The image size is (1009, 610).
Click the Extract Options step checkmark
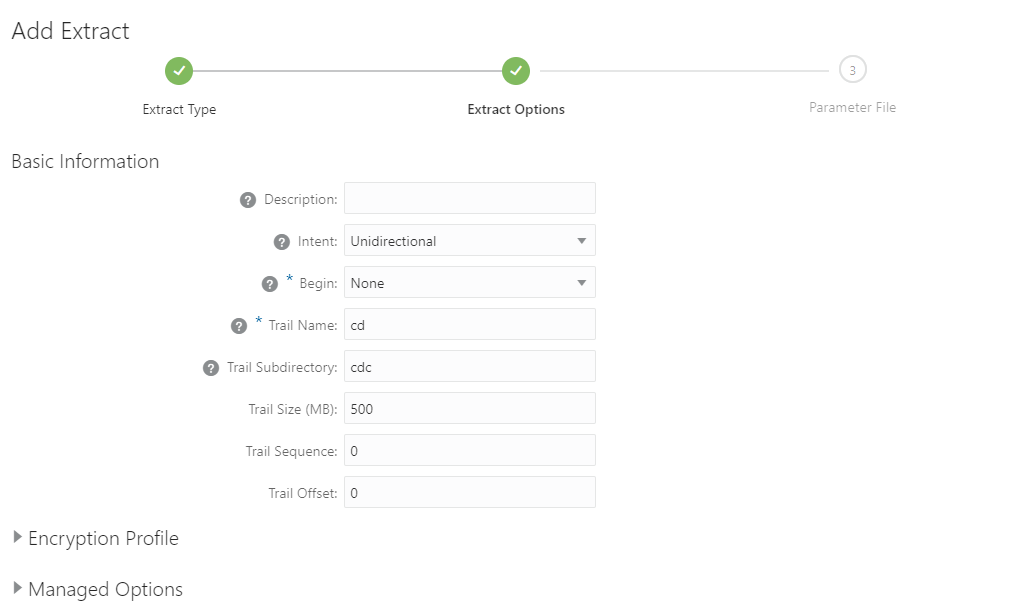[x=516, y=71]
